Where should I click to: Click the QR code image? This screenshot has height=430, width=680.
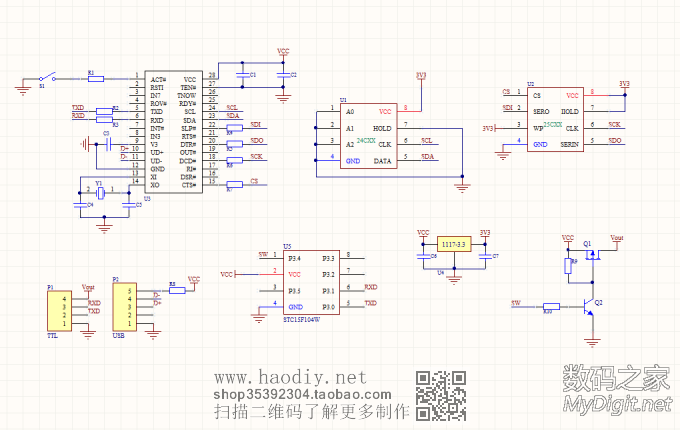440,394
